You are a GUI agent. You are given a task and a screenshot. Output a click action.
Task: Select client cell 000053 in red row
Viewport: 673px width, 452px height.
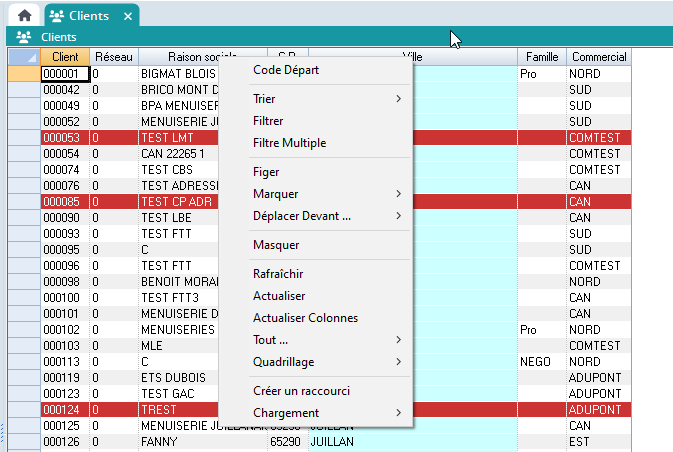click(x=64, y=137)
